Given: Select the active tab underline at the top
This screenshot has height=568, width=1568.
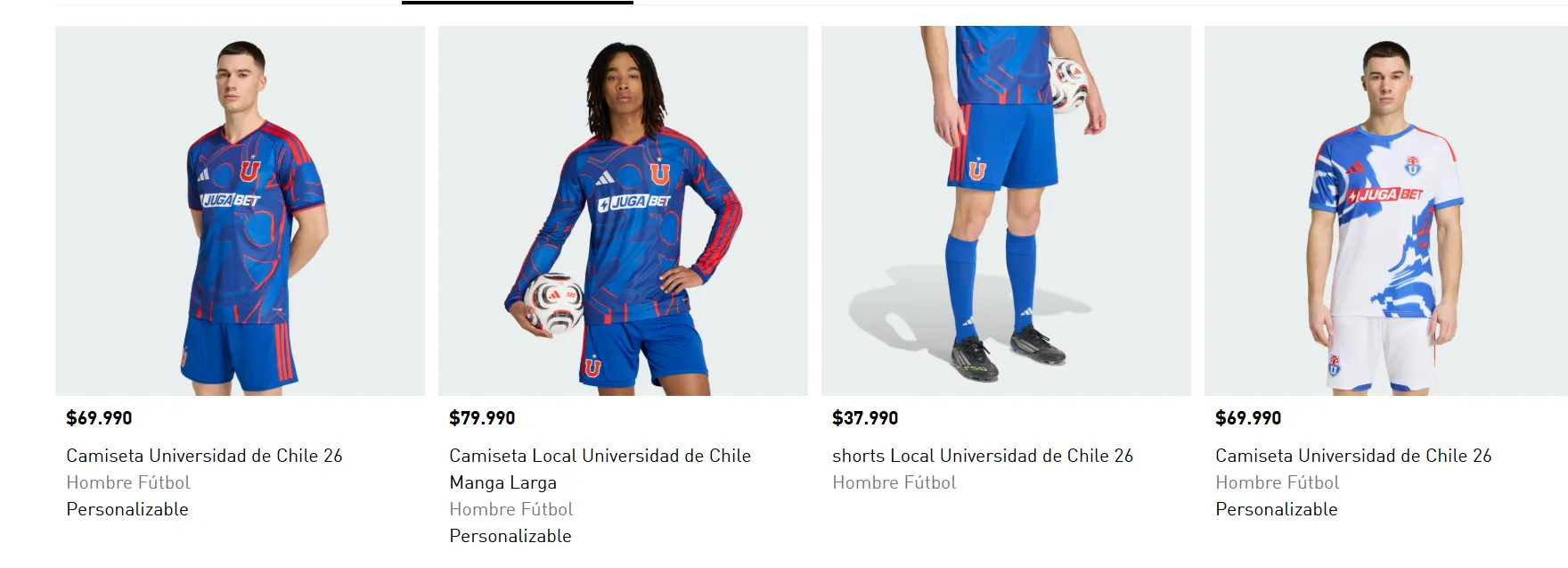Looking at the screenshot, I should [x=518, y=2].
